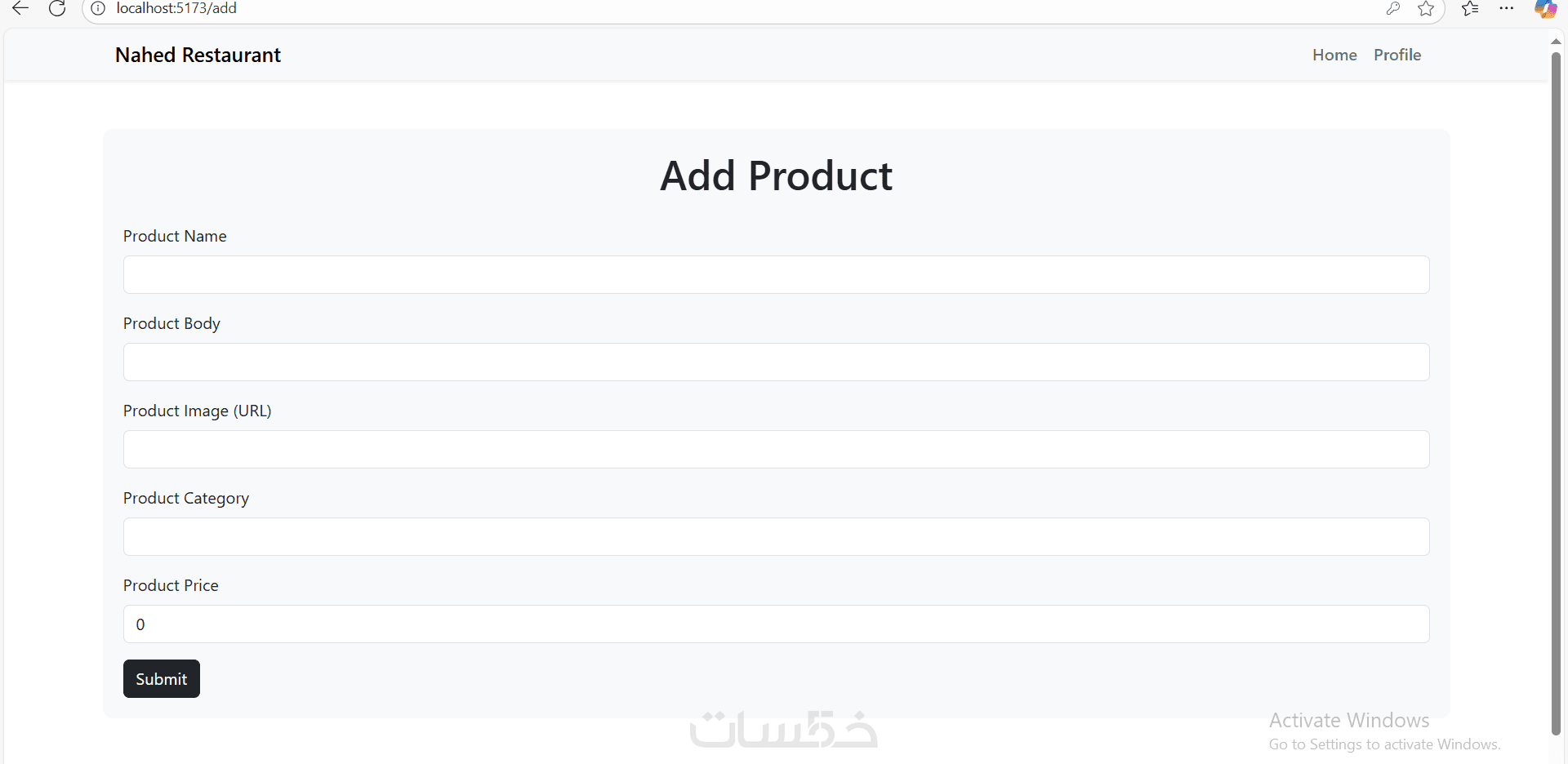Focus the Product Category input

pyautogui.click(x=776, y=537)
